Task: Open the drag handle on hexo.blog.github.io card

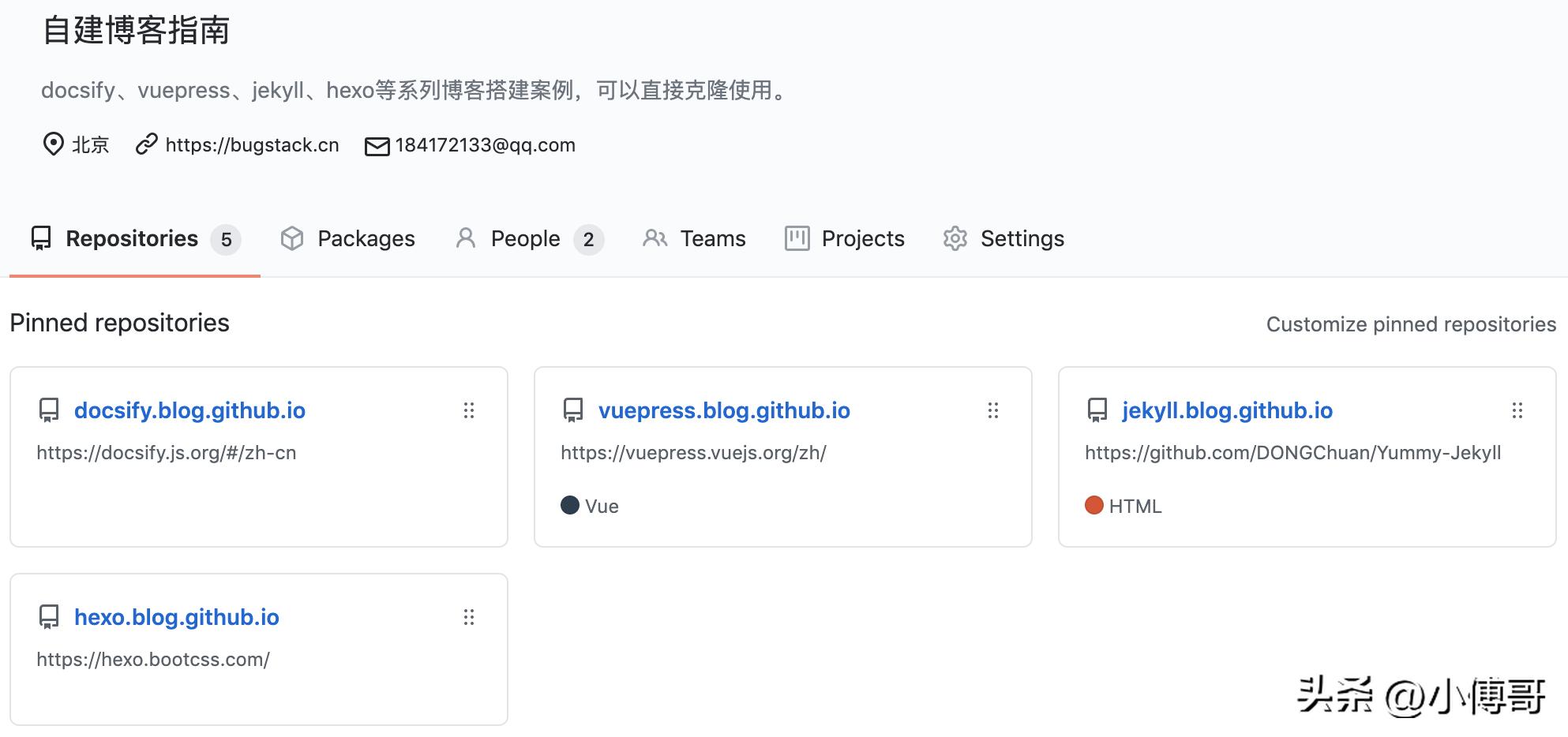Action: coord(469,617)
